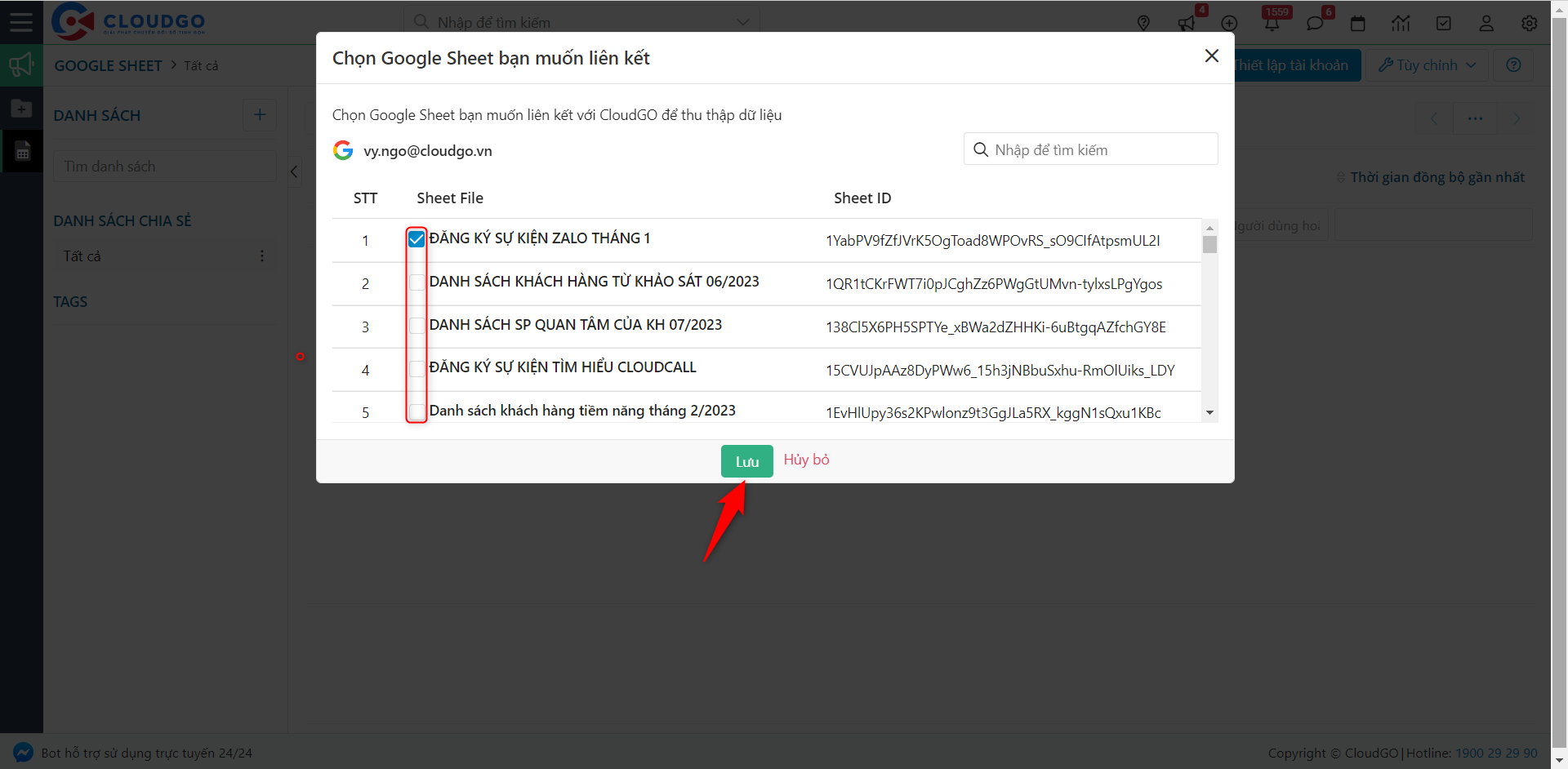The image size is (1568, 769).
Task: Check ĐĂNG KÝ SỰ KIỆN TÌM HIỂU CLOUDCALL
Action: click(x=416, y=368)
